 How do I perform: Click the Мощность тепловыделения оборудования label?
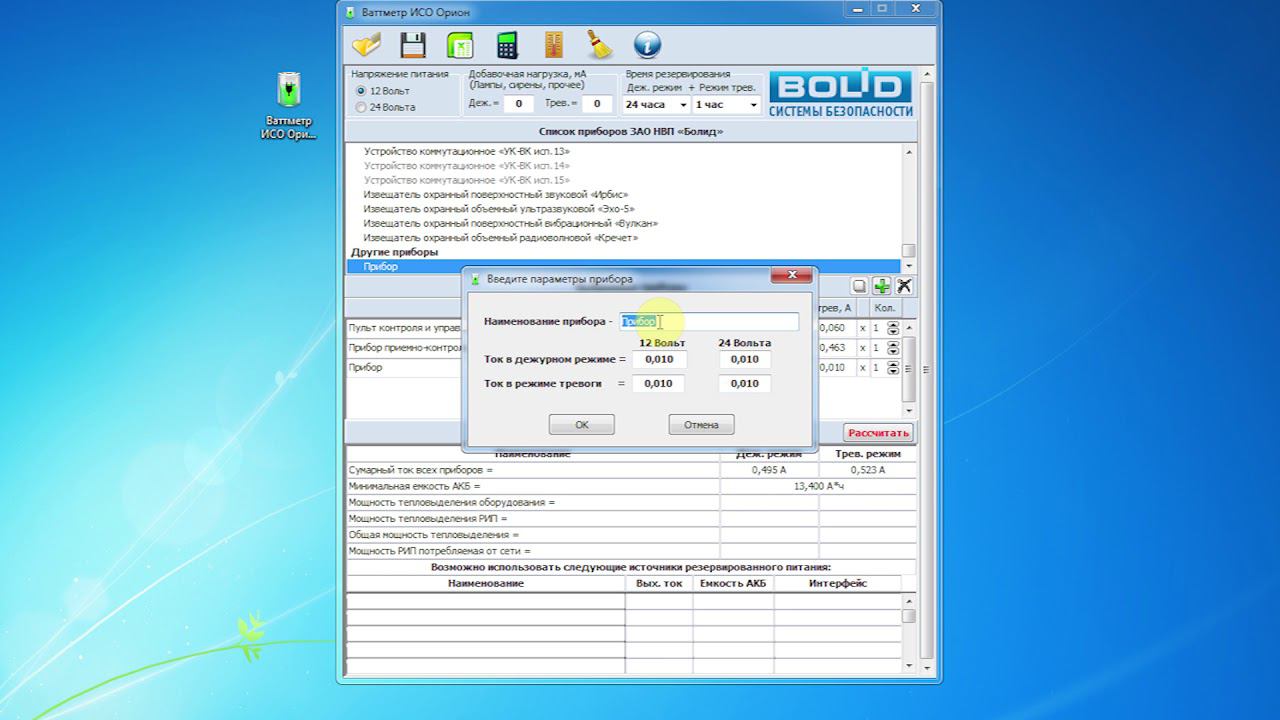pos(451,502)
